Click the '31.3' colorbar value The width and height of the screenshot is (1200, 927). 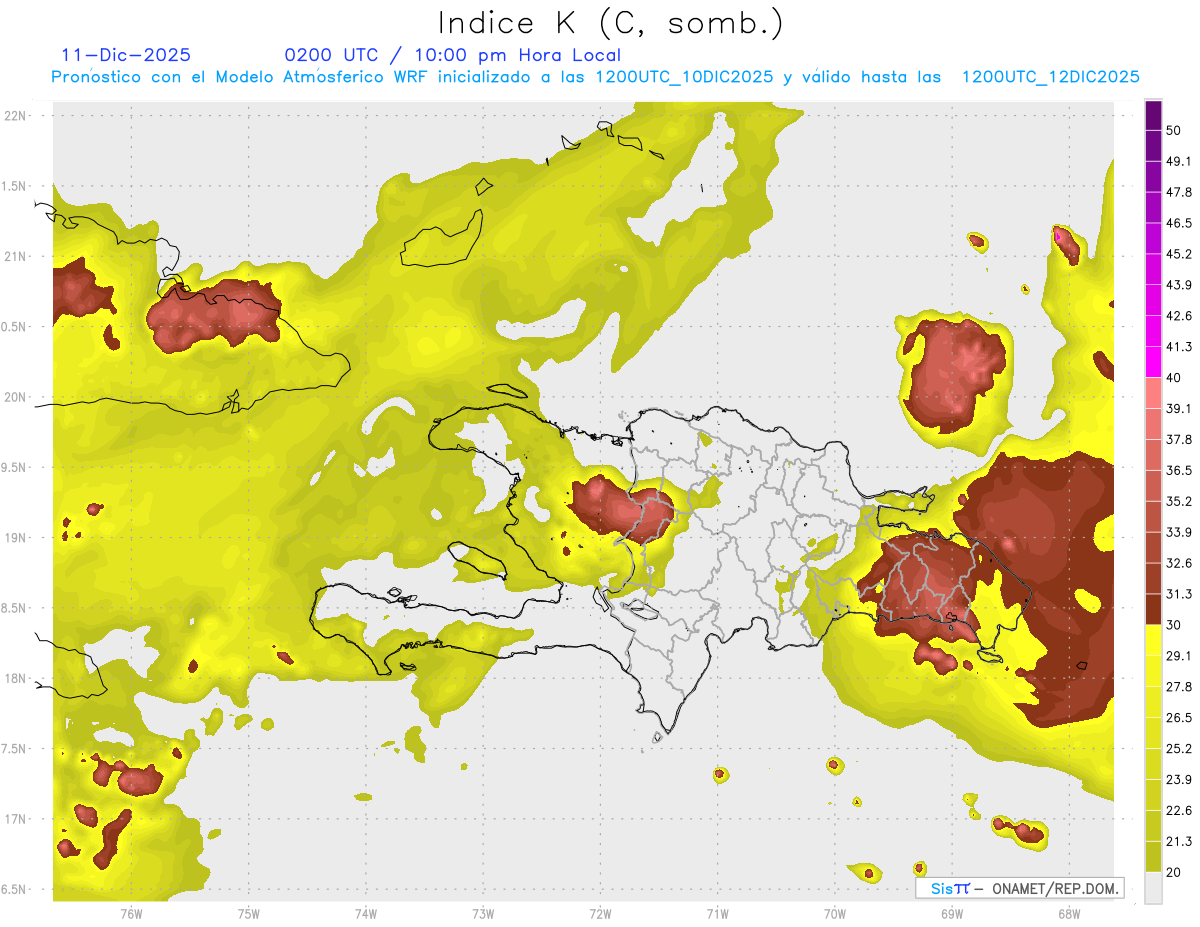coord(1179,594)
